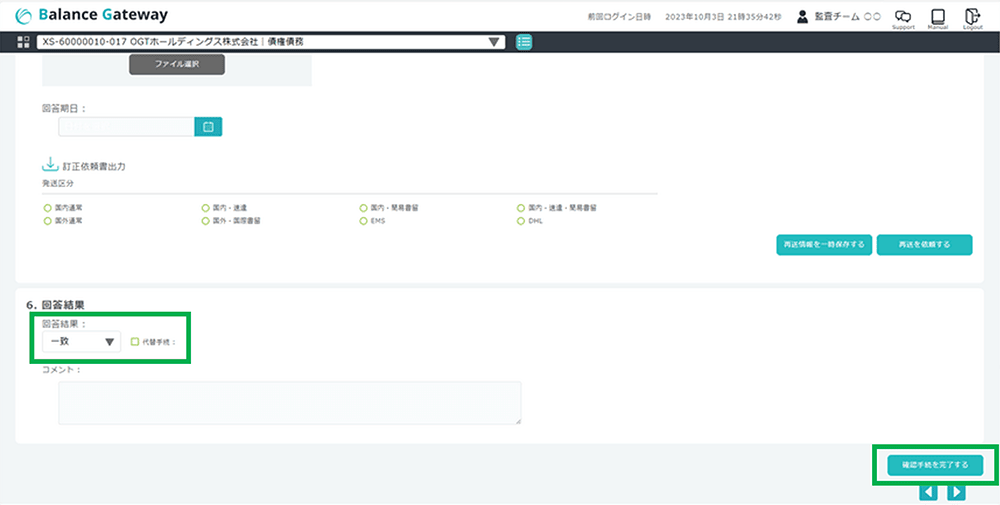Select the EMS delivery option
The width and height of the screenshot is (1000, 505).
coord(364,220)
